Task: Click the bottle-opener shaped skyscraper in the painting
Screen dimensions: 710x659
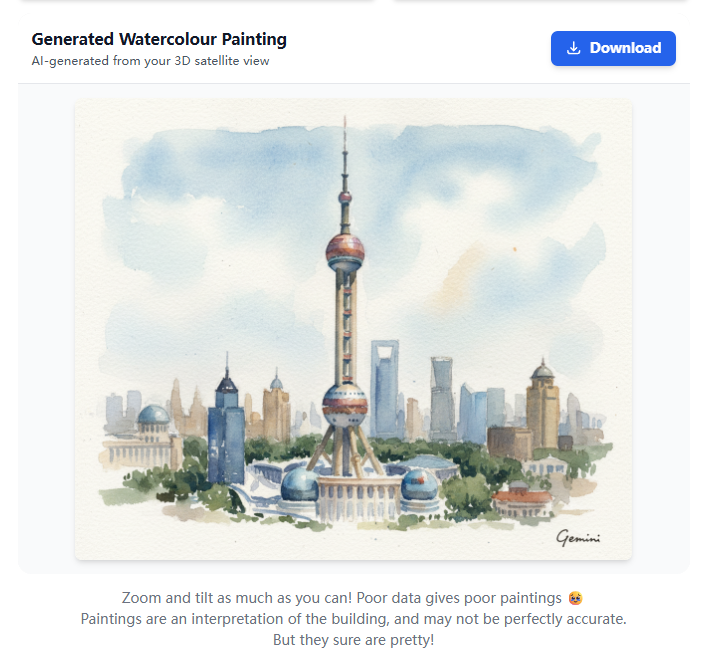Action: [385, 389]
